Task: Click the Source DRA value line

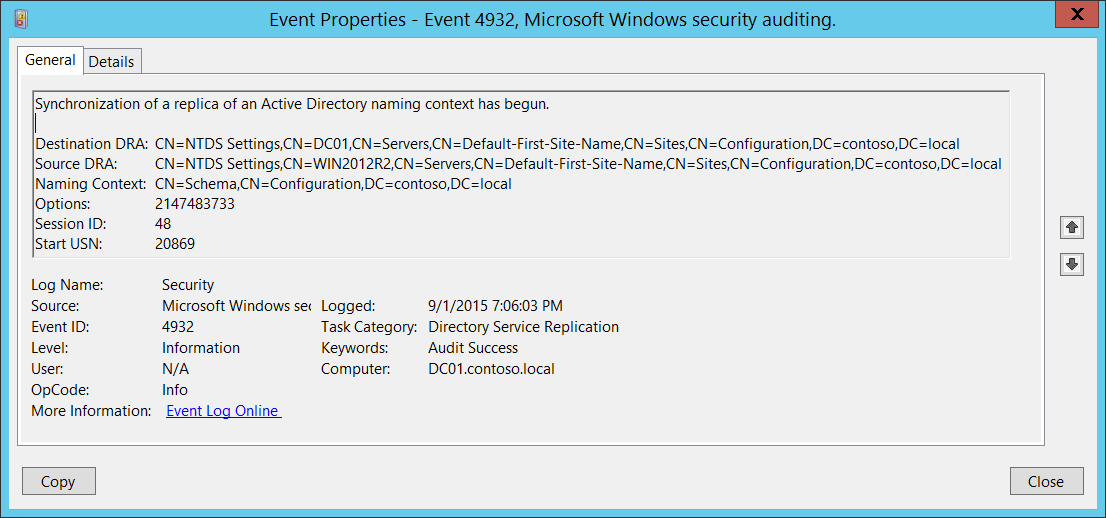Action: click(x=578, y=164)
